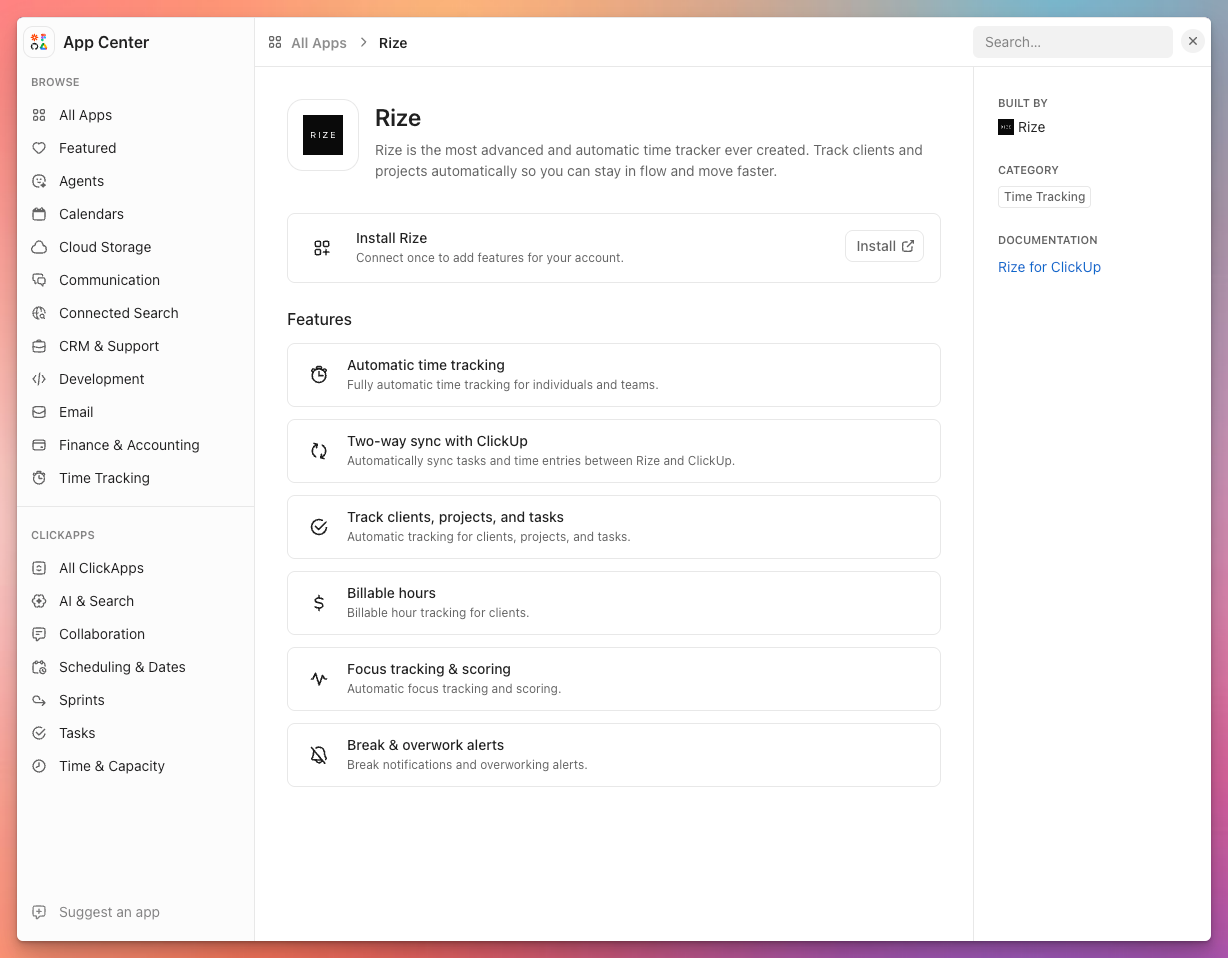Click the Automatic time tracking alarm icon
The height and width of the screenshot is (958, 1228).
[319, 375]
